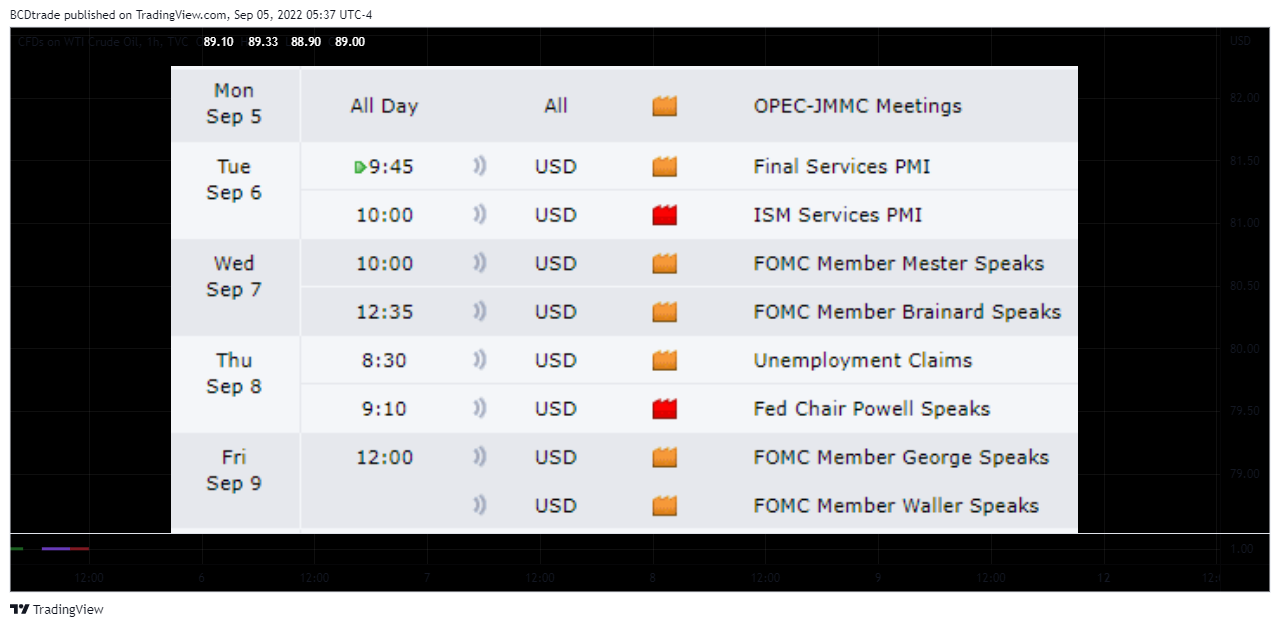Click sound icon for 12:35 Brainard event
The image size is (1280, 627).
tap(480, 312)
